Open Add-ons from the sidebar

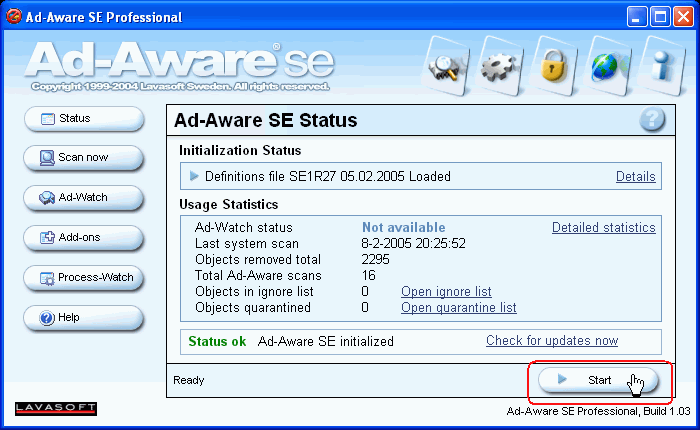pyautogui.click(x=84, y=238)
